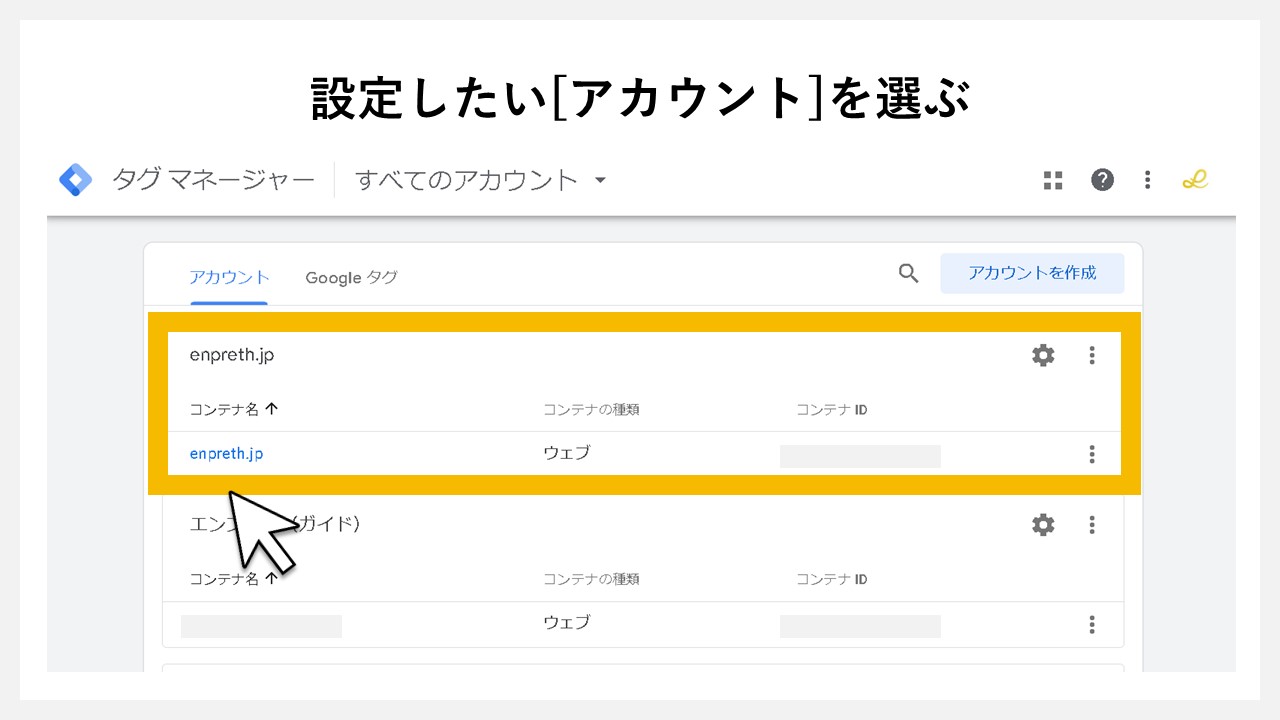
Task: Click the アカウントを作成 button
Action: (1032, 273)
